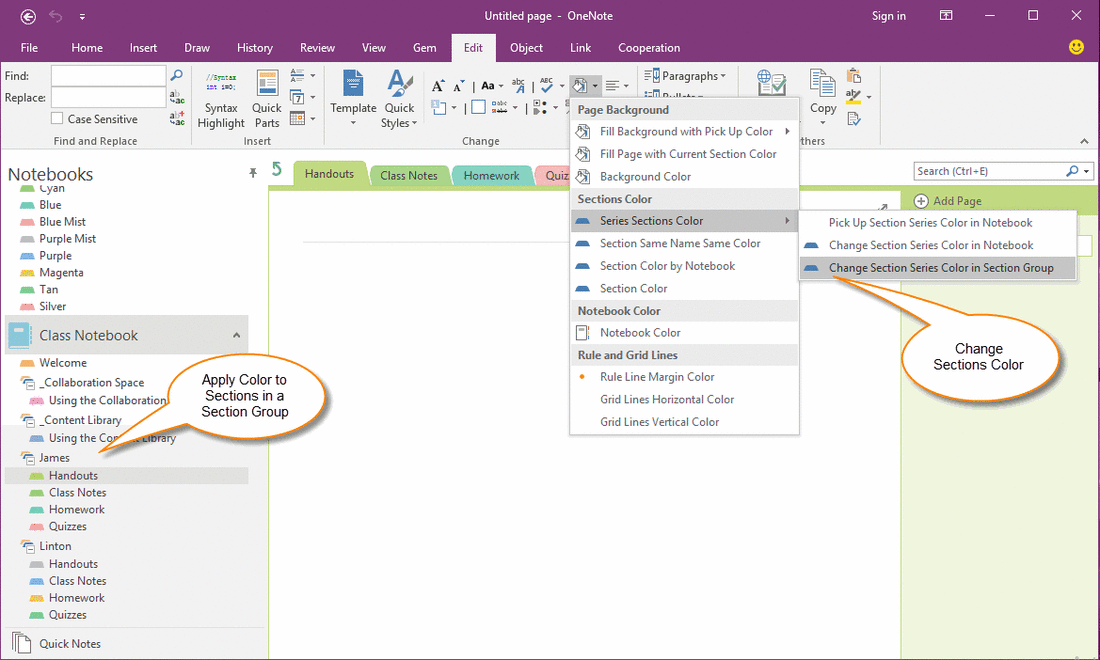Click the square border icon in Change group
The image size is (1100, 660).
coord(478,107)
